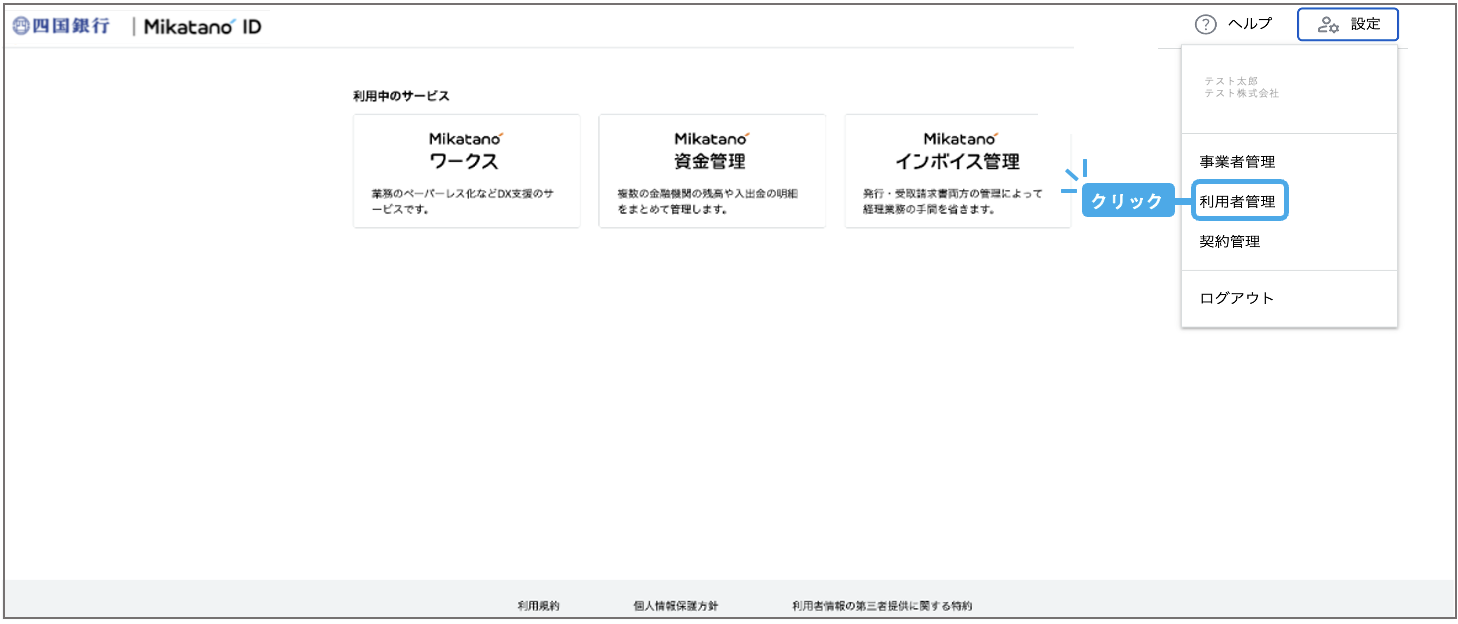Click company name テスト株式会社 in menu

tap(1242, 93)
